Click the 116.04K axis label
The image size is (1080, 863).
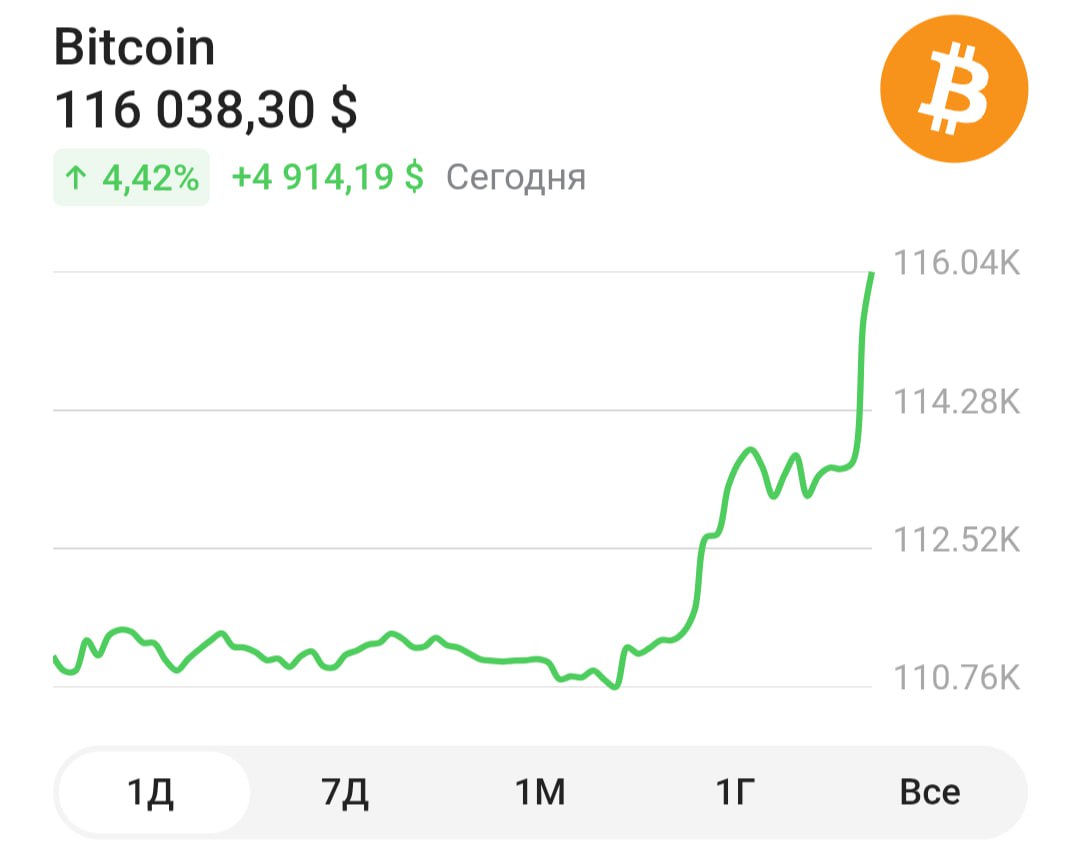[955, 264]
